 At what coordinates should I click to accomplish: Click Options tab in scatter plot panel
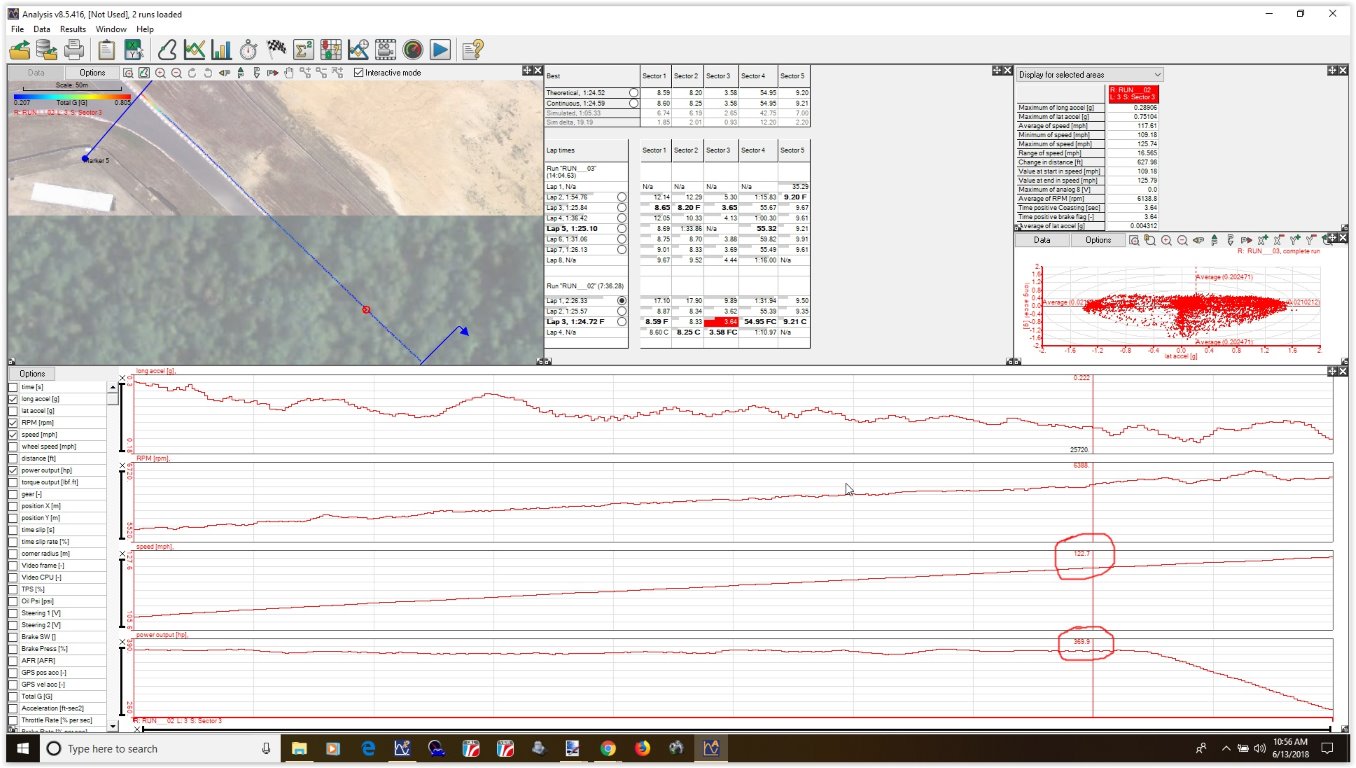pyautogui.click(x=1098, y=240)
